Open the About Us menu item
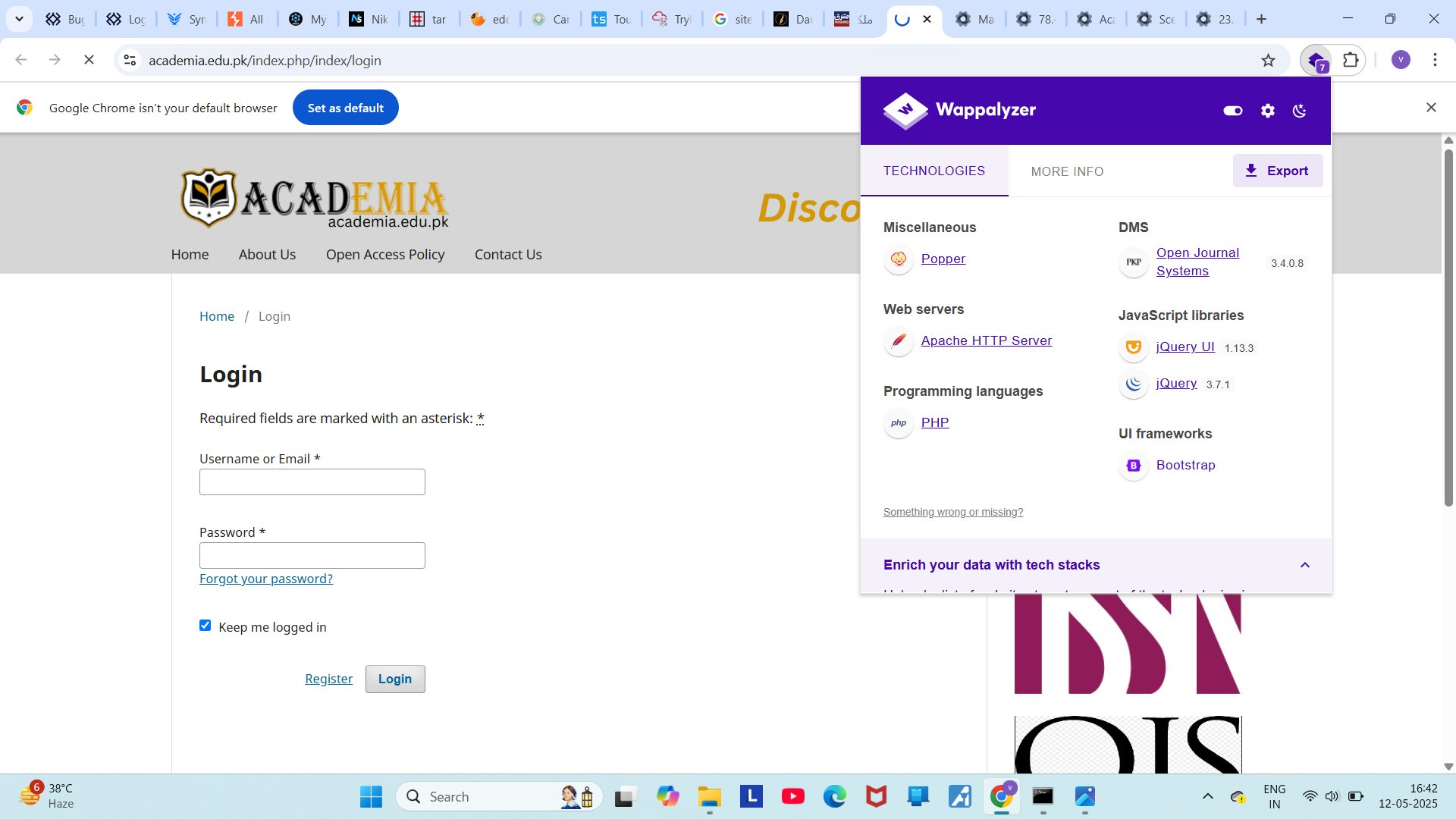 pyautogui.click(x=267, y=254)
